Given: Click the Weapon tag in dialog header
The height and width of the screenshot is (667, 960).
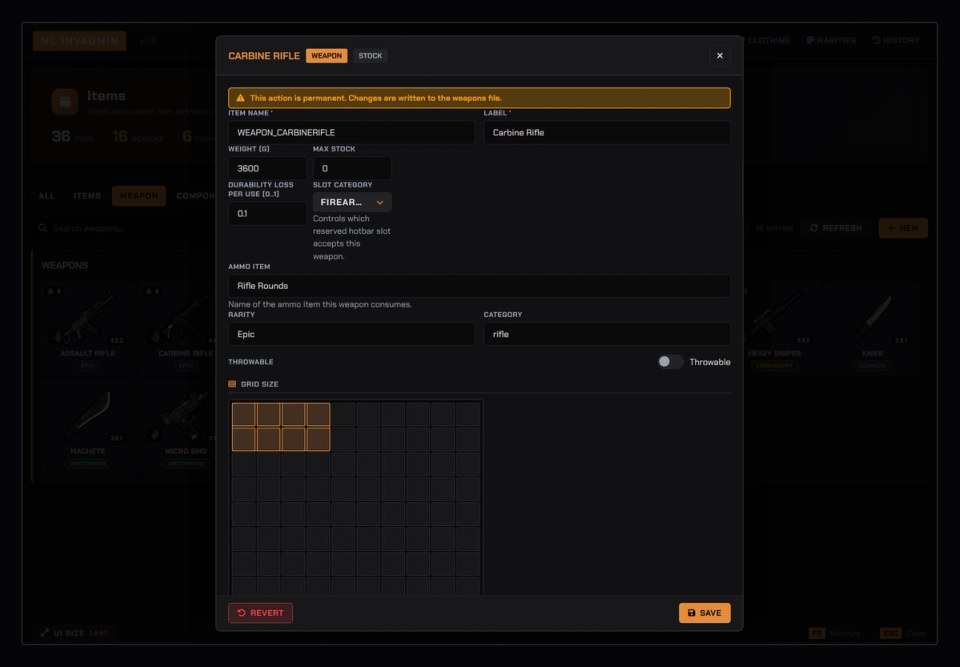Looking at the screenshot, I should coord(326,56).
